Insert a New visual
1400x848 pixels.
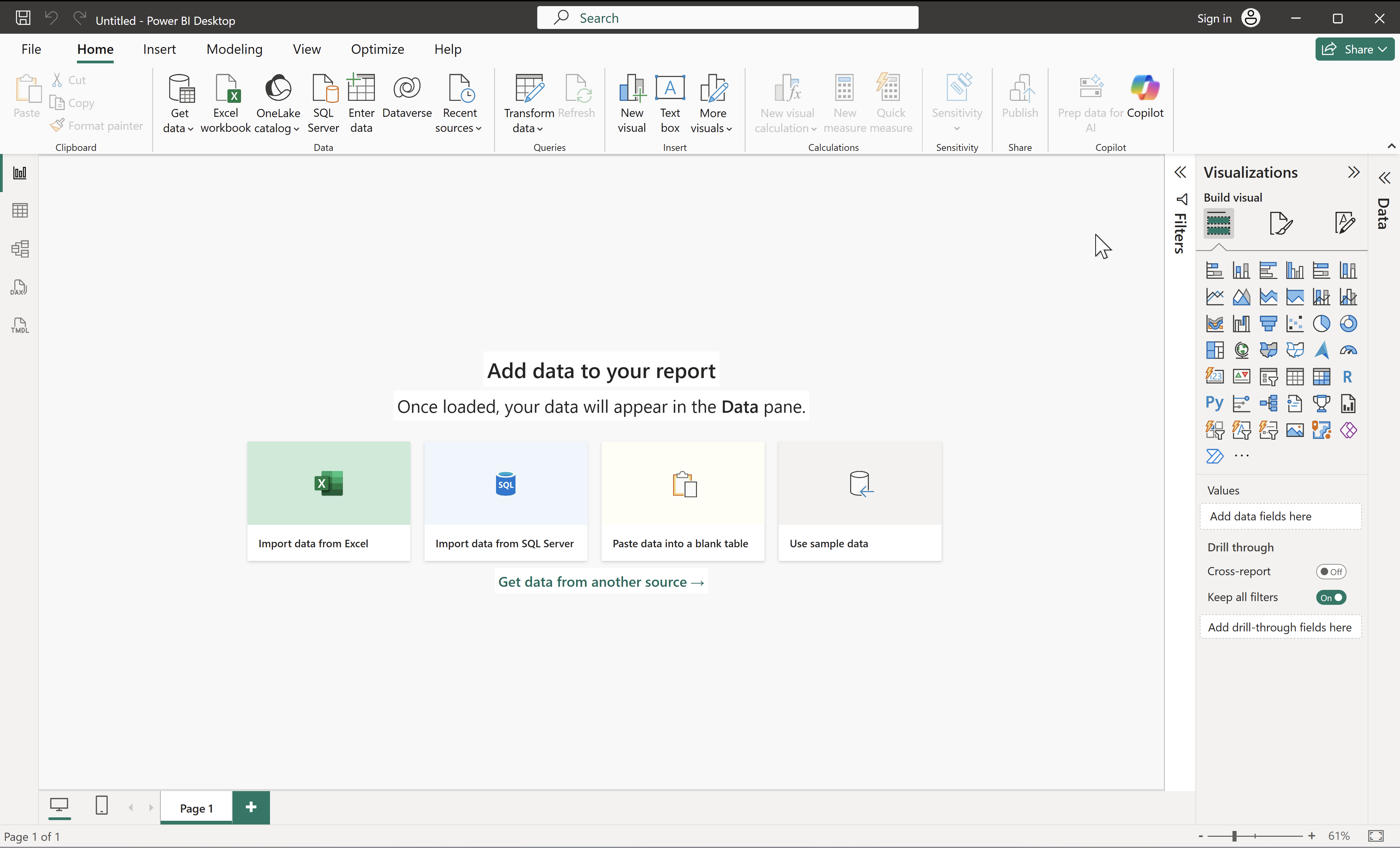point(632,104)
